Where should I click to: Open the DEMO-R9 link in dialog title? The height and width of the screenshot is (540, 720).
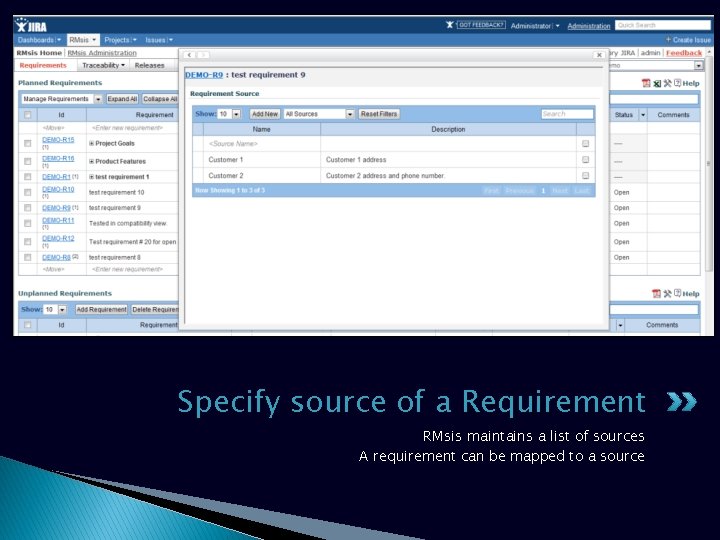(204, 75)
